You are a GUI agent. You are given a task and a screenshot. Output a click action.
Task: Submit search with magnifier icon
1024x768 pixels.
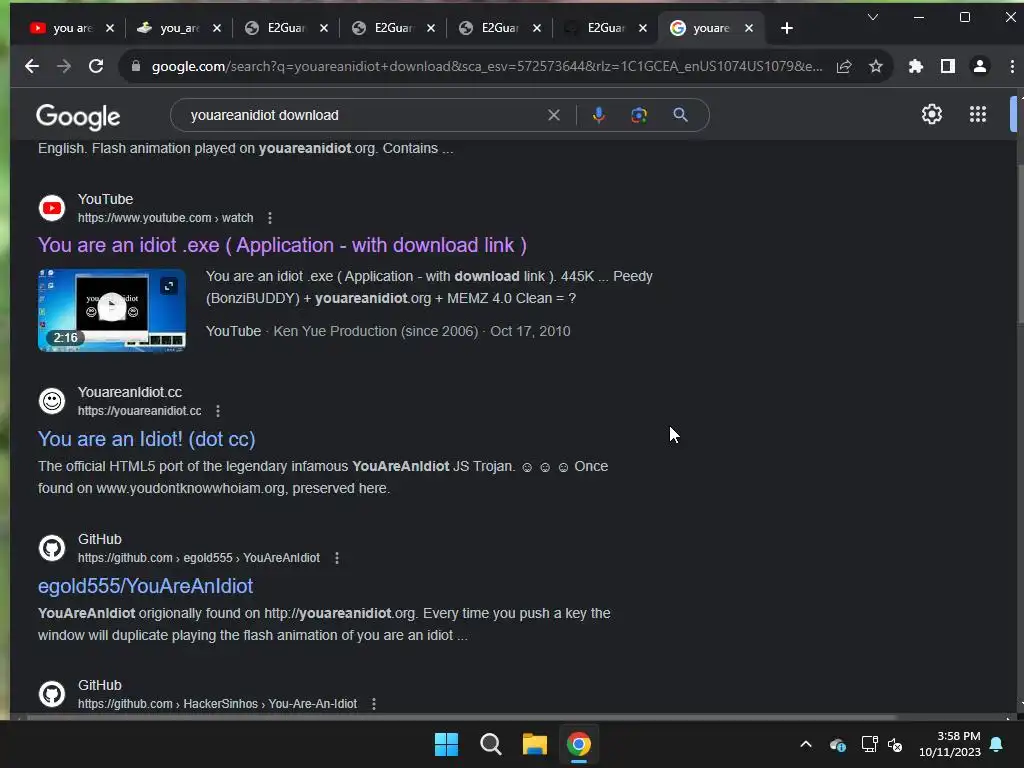[680, 115]
